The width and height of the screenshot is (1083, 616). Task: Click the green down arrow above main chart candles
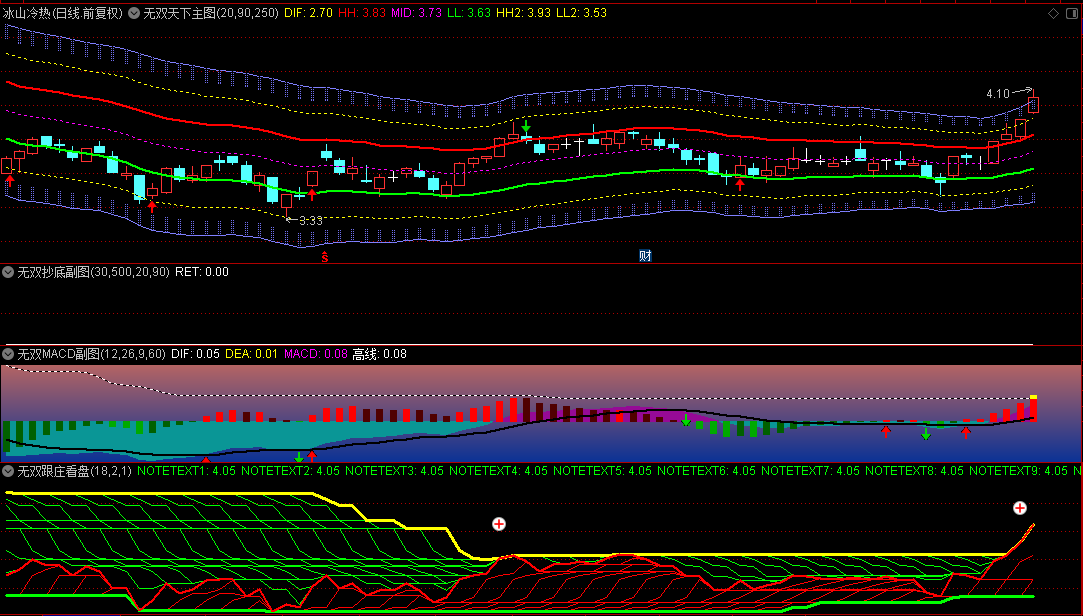526,126
